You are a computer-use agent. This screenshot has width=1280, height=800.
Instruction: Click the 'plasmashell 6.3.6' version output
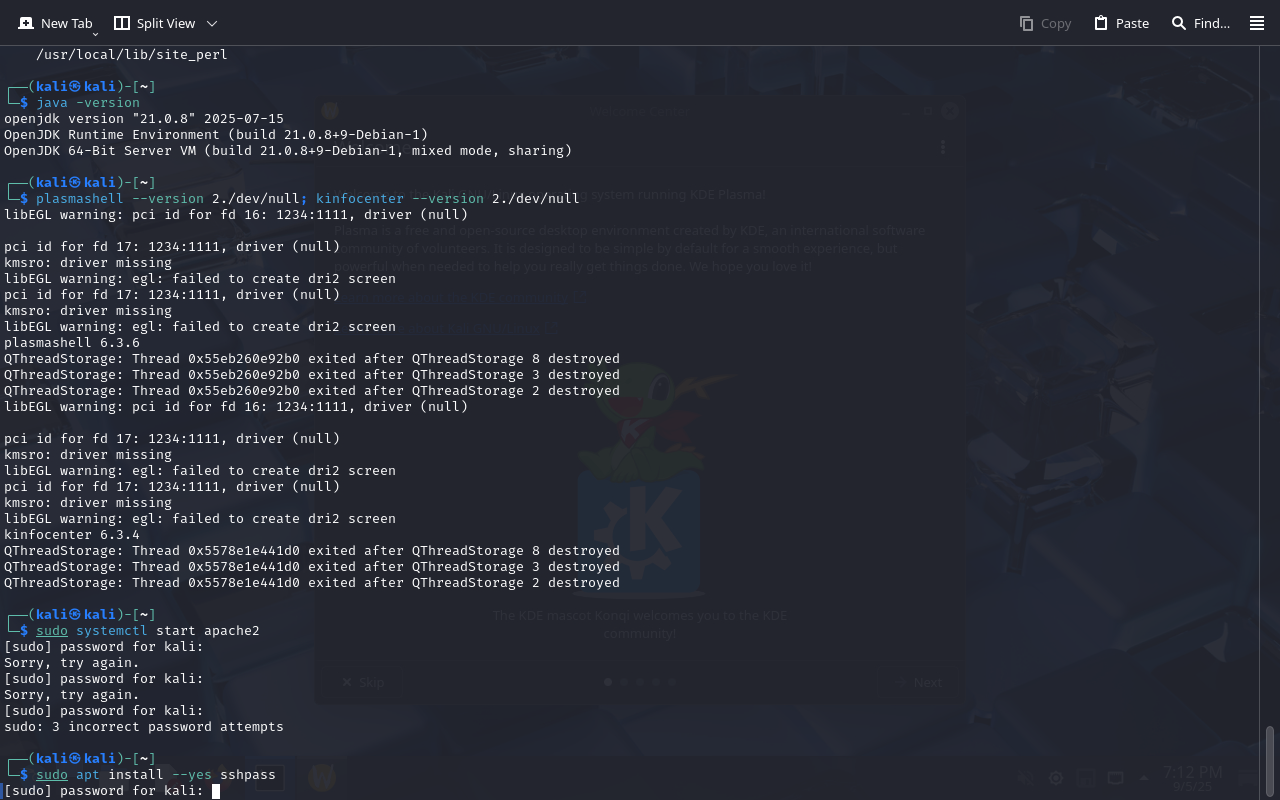click(72, 343)
